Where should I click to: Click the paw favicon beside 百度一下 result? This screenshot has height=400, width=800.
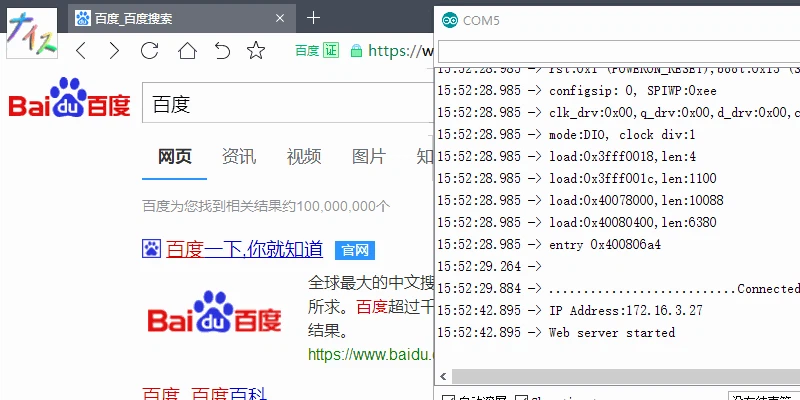[151, 249]
